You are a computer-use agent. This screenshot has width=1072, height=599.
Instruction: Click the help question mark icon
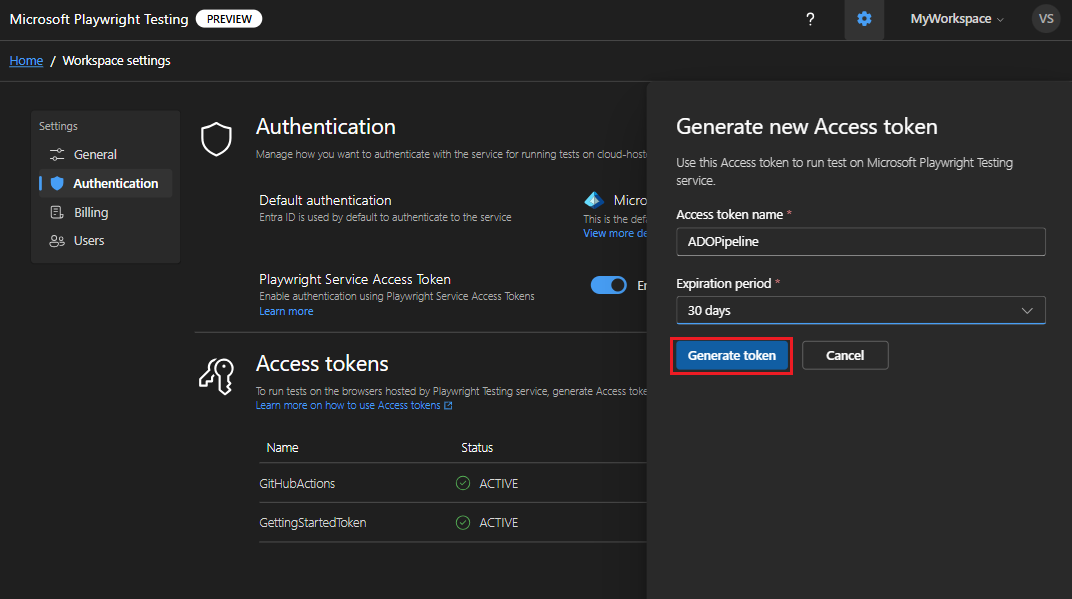pos(810,19)
